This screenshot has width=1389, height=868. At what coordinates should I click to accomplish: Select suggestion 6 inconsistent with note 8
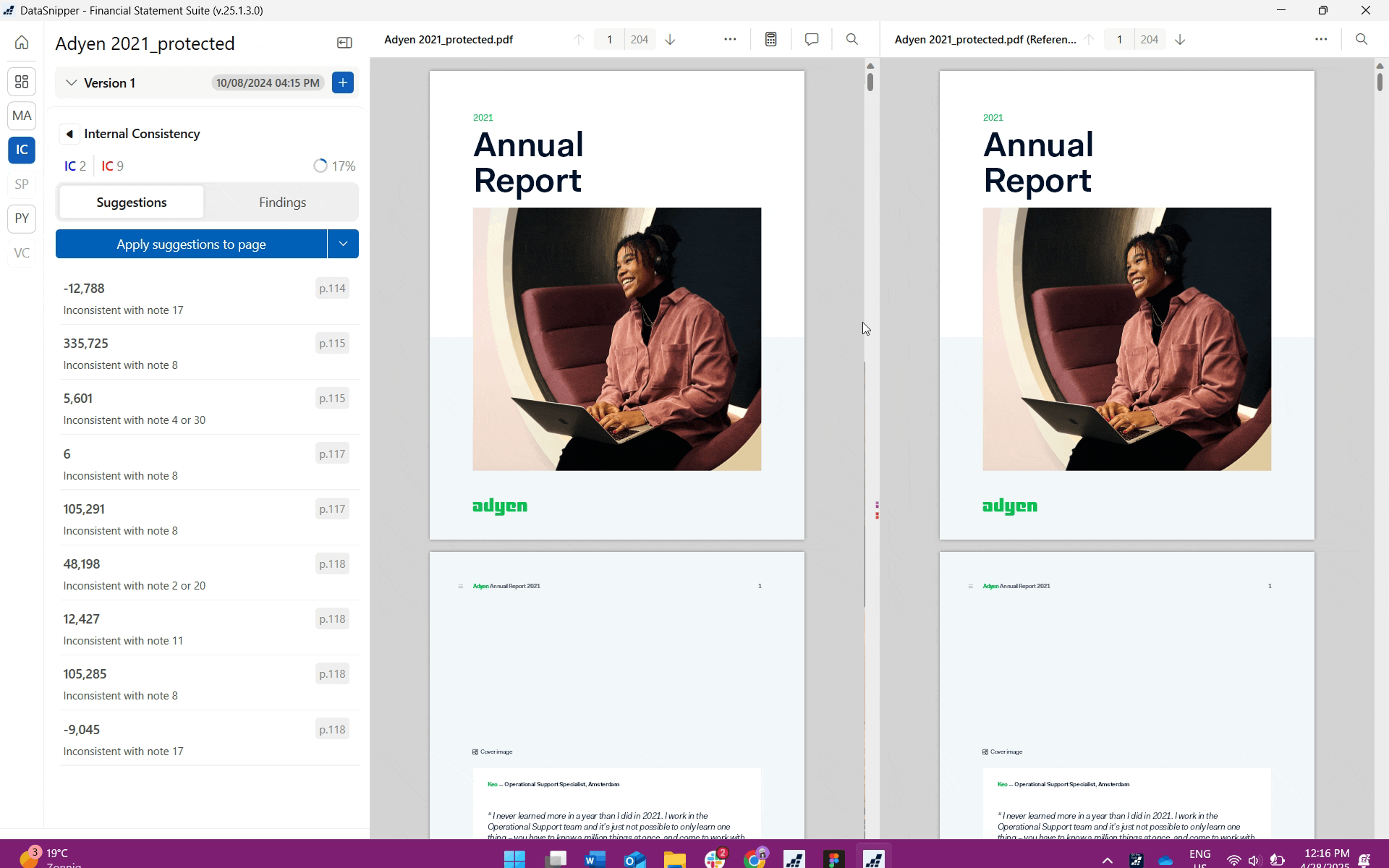[x=207, y=464]
